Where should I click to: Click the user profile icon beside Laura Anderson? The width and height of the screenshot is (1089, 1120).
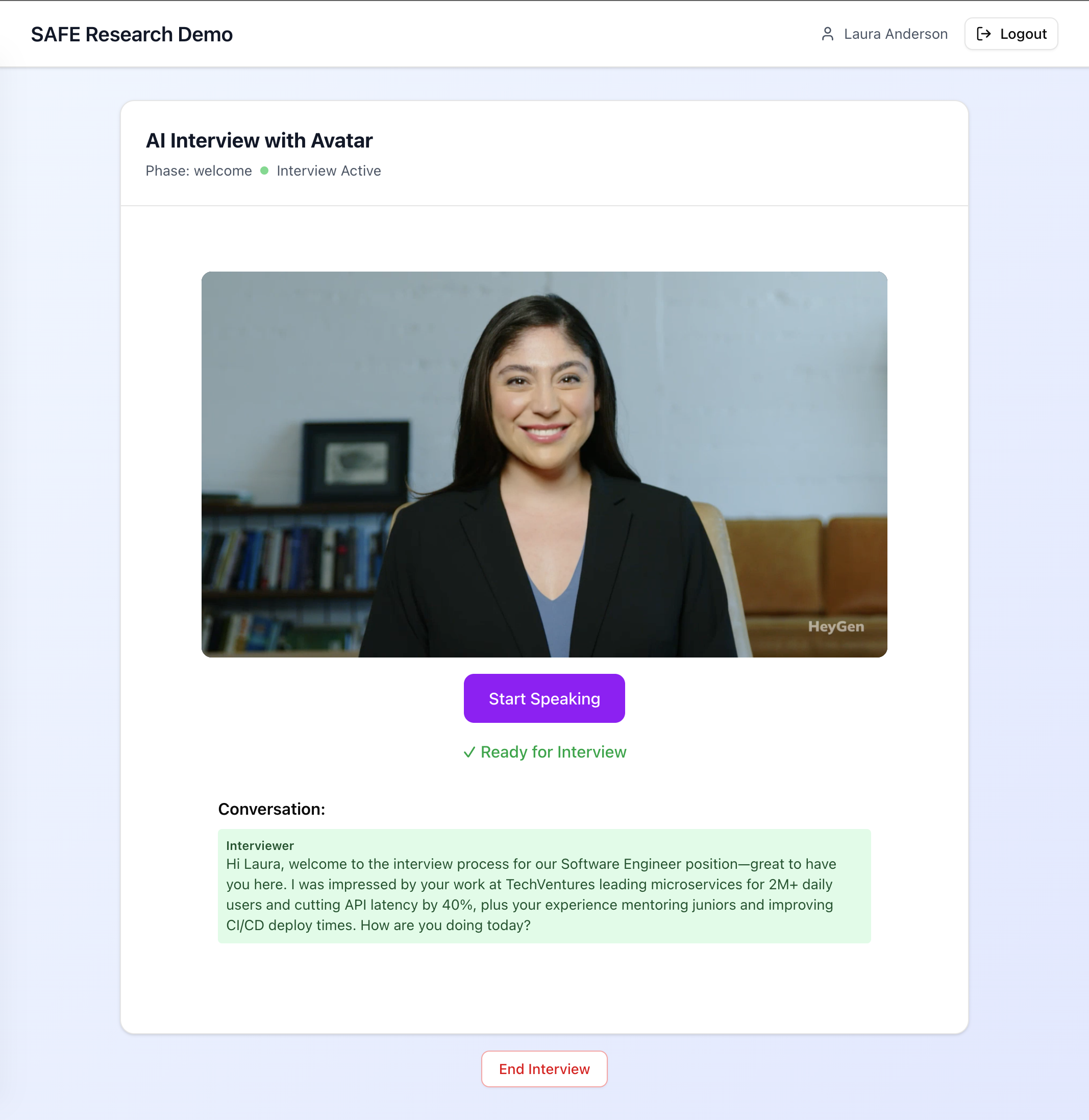click(827, 34)
